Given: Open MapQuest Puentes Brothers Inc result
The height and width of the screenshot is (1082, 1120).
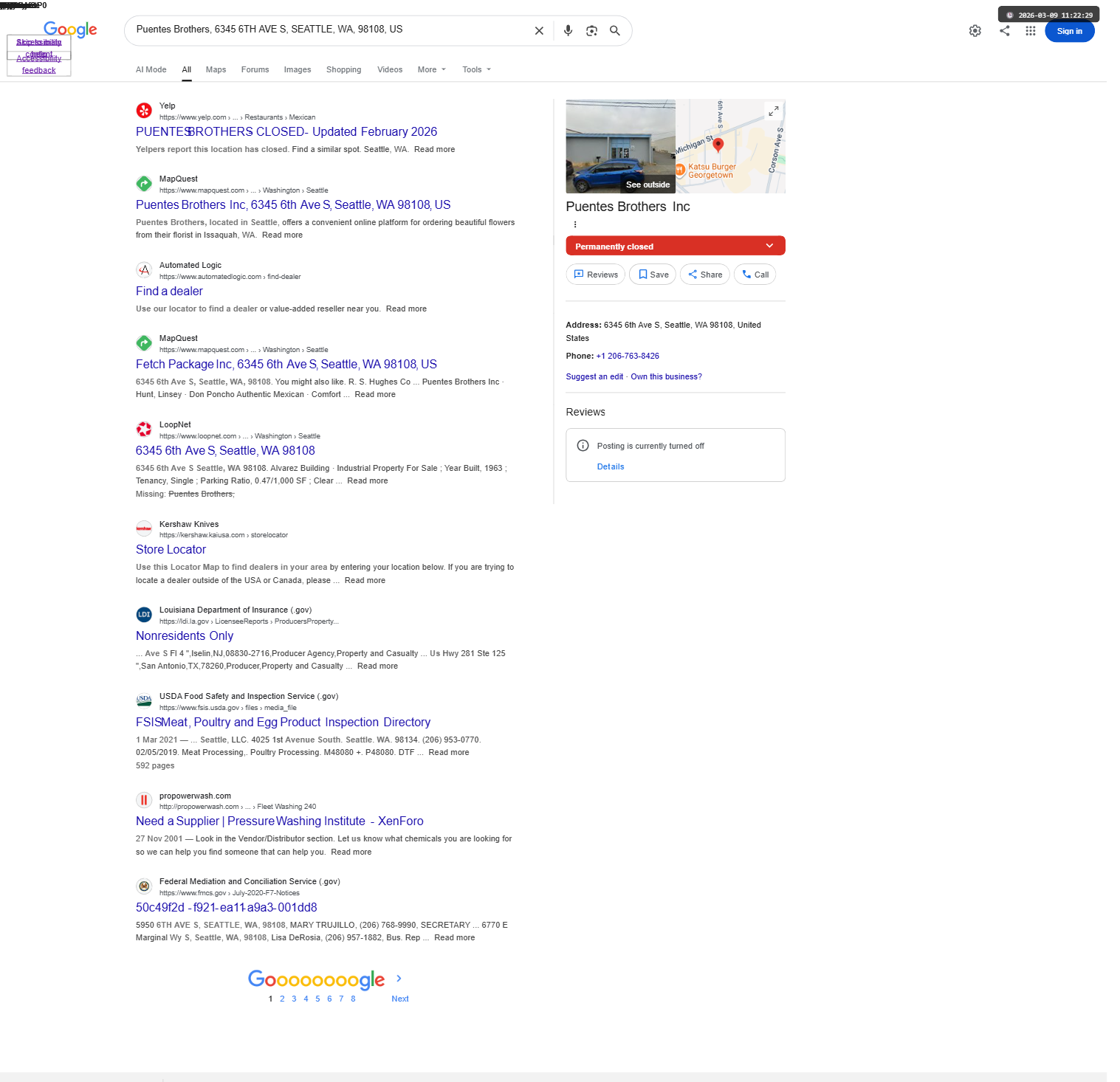Looking at the screenshot, I should pyautogui.click(x=293, y=204).
